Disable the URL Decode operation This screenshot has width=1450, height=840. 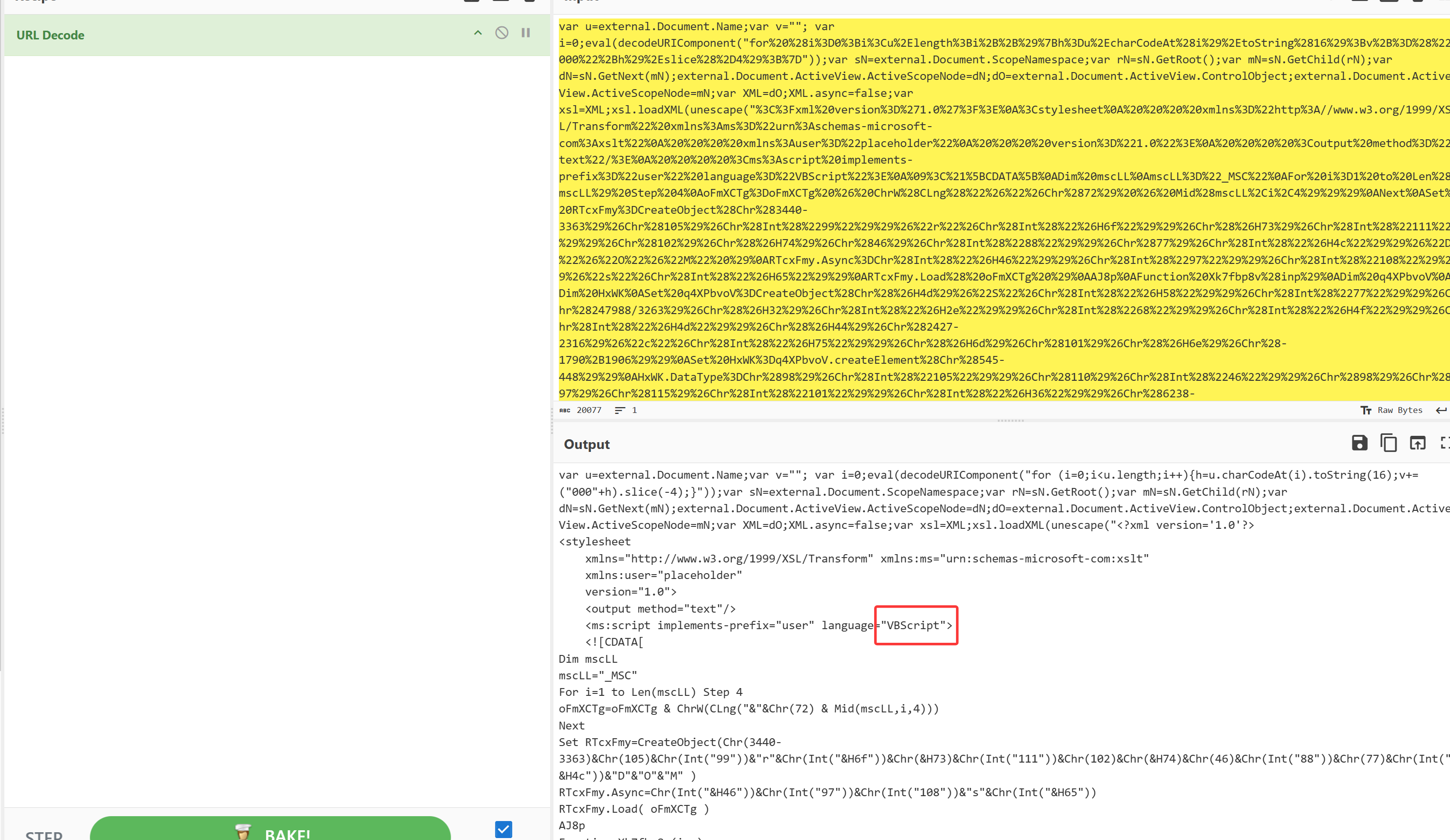(x=502, y=33)
